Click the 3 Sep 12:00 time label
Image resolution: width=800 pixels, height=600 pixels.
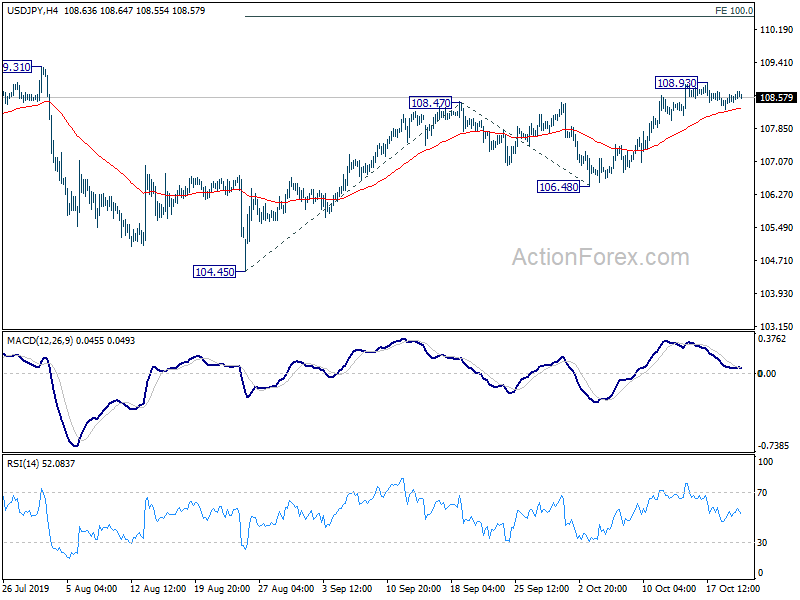348,589
